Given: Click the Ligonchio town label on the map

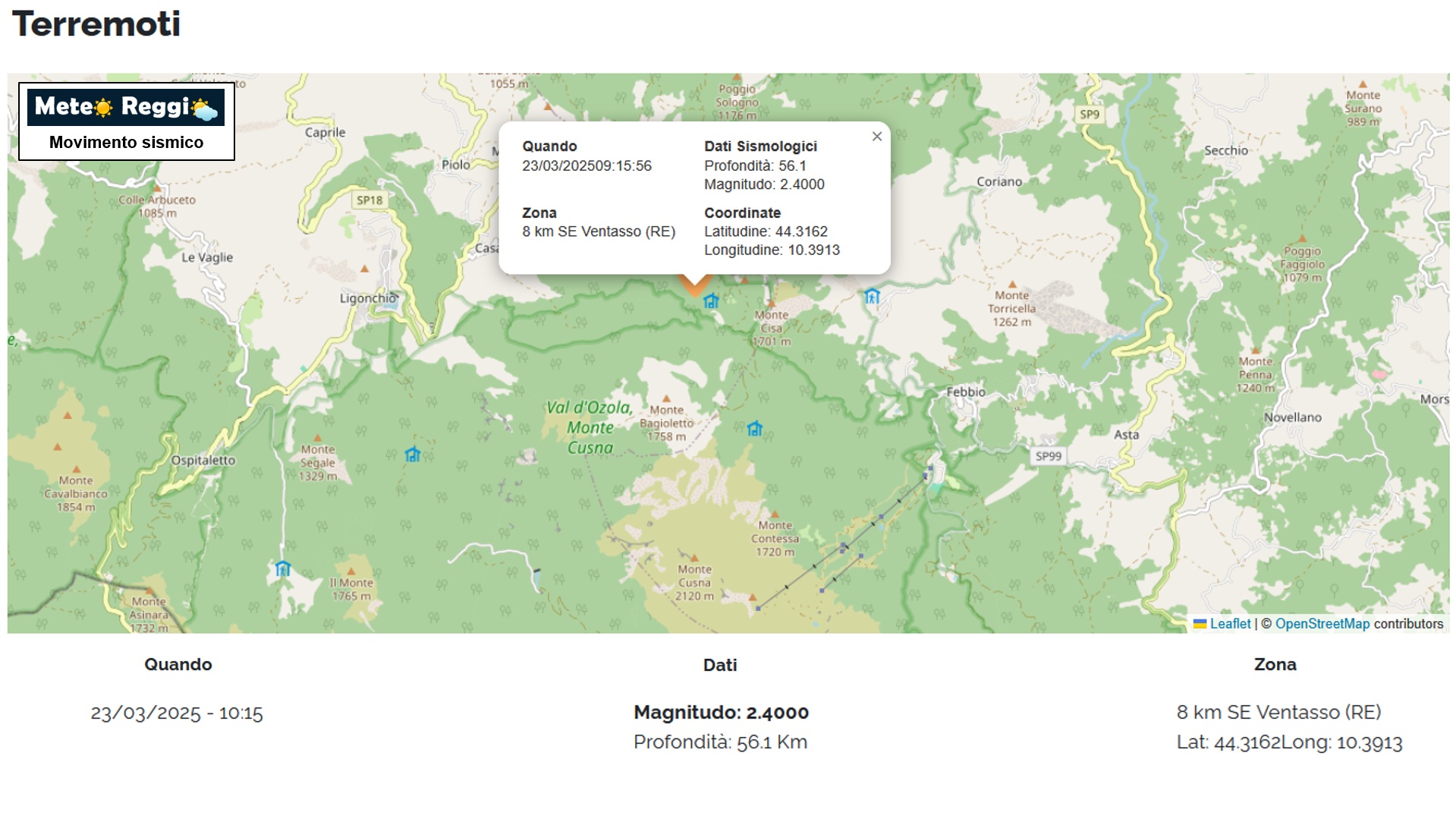Looking at the screenshot, I should pyautogui.click(x=367, y=298).
